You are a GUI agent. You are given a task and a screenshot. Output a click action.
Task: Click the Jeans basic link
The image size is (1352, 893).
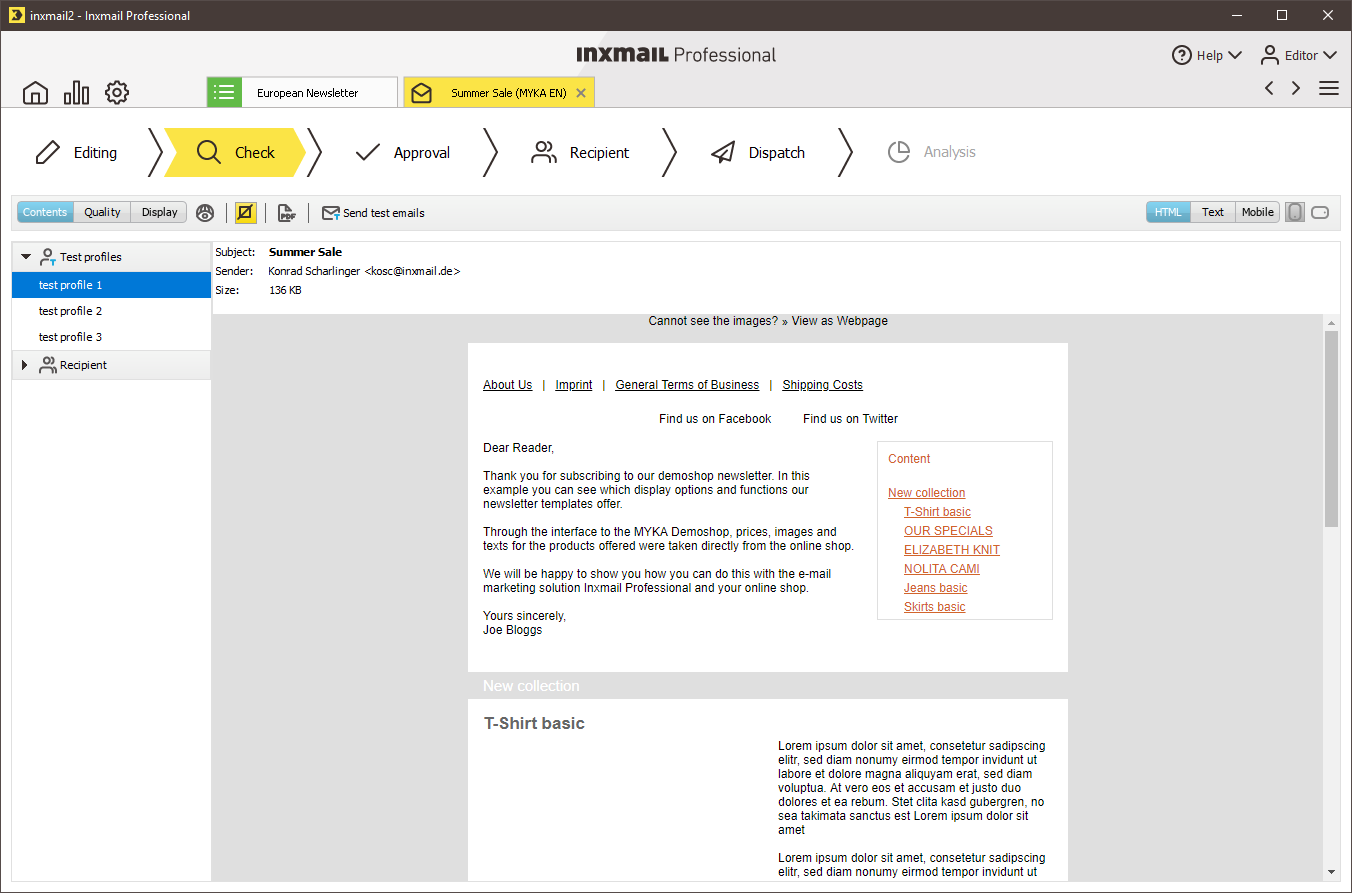[x=936, y=588]
